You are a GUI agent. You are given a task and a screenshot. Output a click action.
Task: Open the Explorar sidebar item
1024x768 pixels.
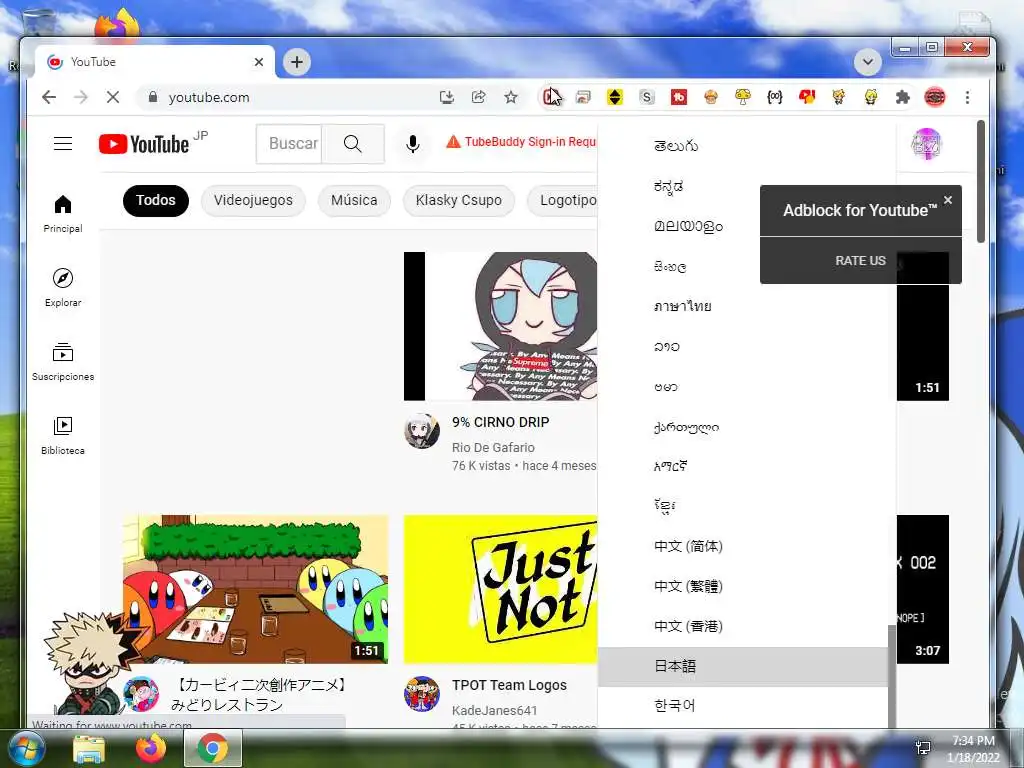(63, 287)
